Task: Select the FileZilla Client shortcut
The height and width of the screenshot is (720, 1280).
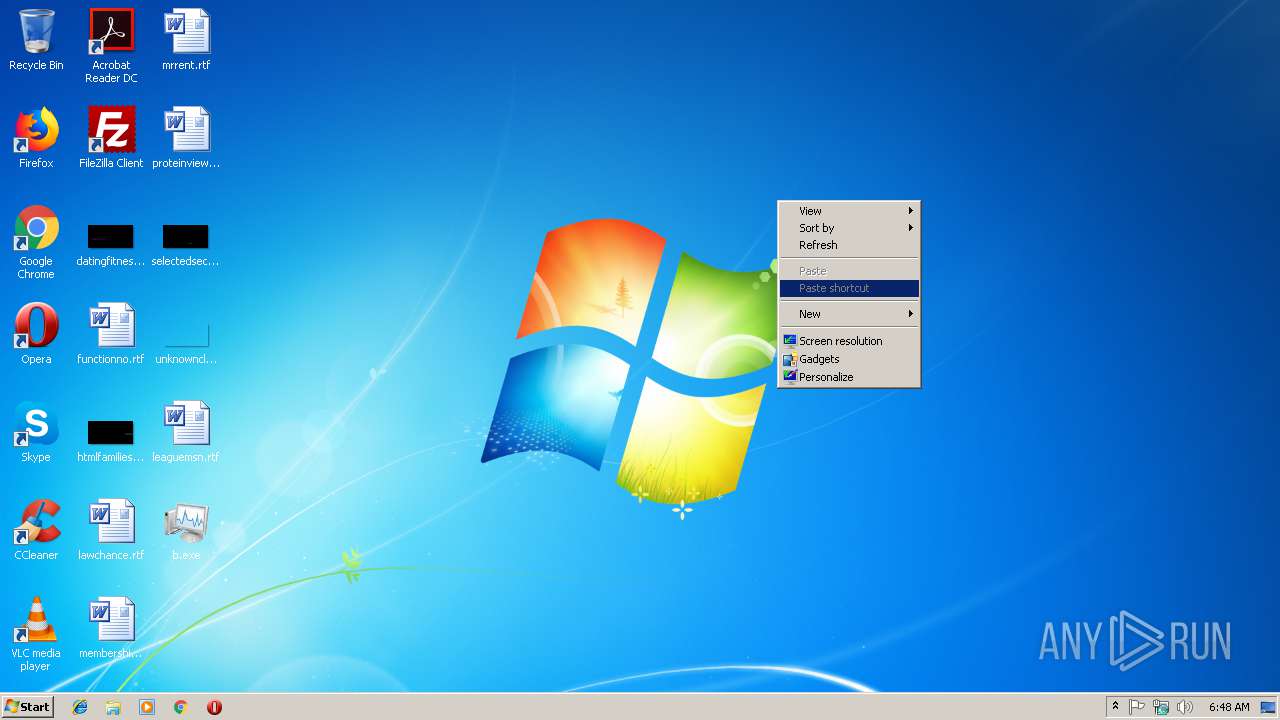Action: coord(111,138)
